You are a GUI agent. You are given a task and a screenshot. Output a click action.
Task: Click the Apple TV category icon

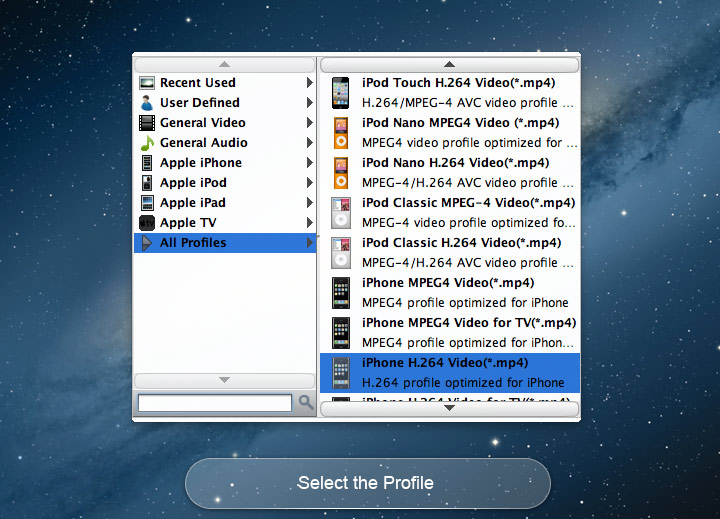click(x=147, y=223)
